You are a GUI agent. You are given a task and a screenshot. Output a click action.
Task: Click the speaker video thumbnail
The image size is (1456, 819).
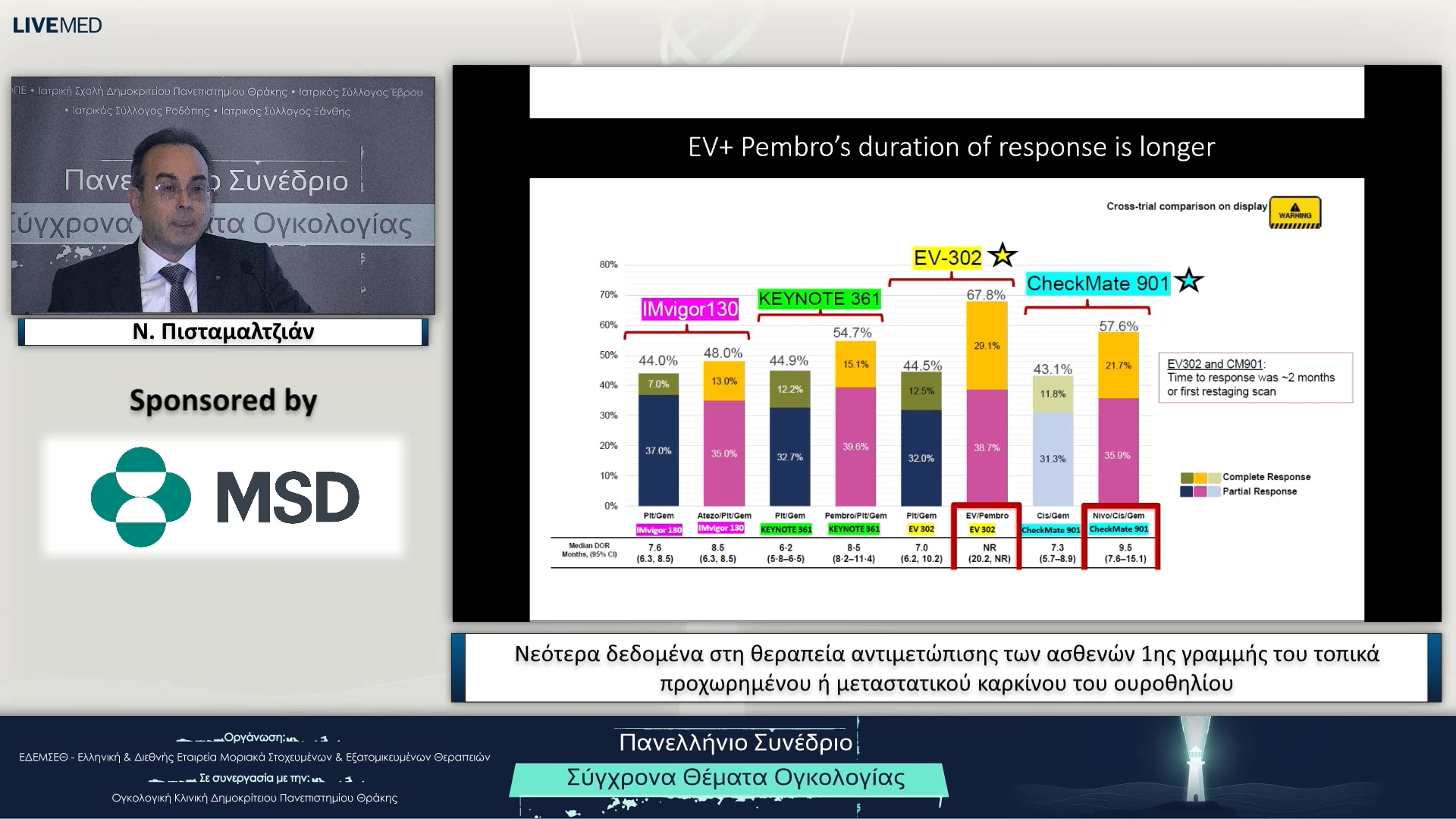223,195
